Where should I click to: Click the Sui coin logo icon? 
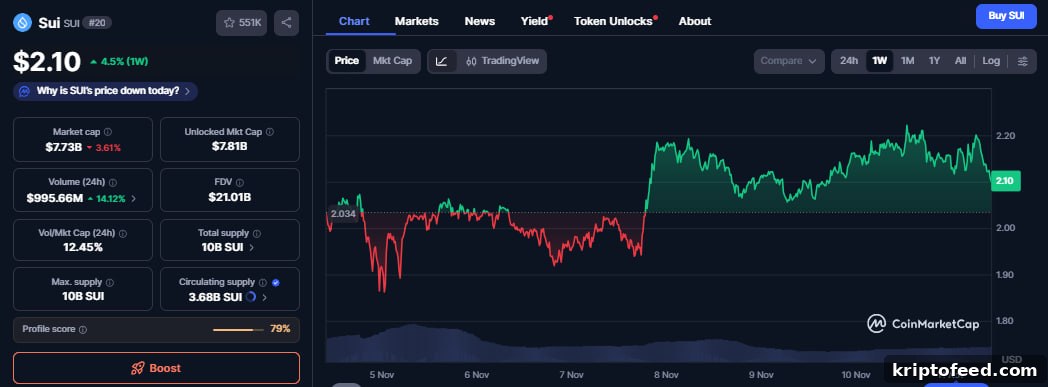(x=23, y=23)
